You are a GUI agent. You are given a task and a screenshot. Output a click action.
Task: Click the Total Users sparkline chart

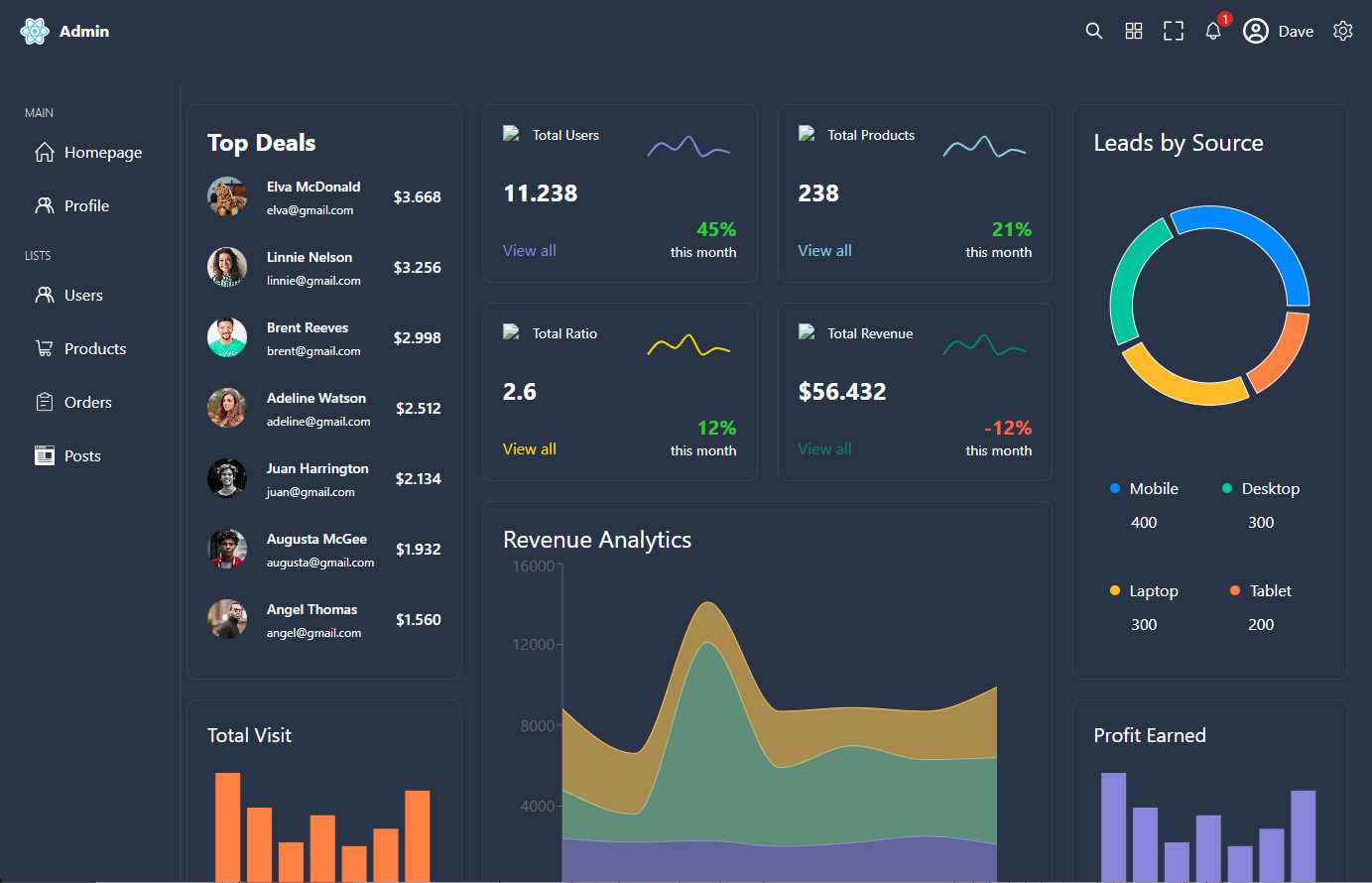[x=689, y=147]
